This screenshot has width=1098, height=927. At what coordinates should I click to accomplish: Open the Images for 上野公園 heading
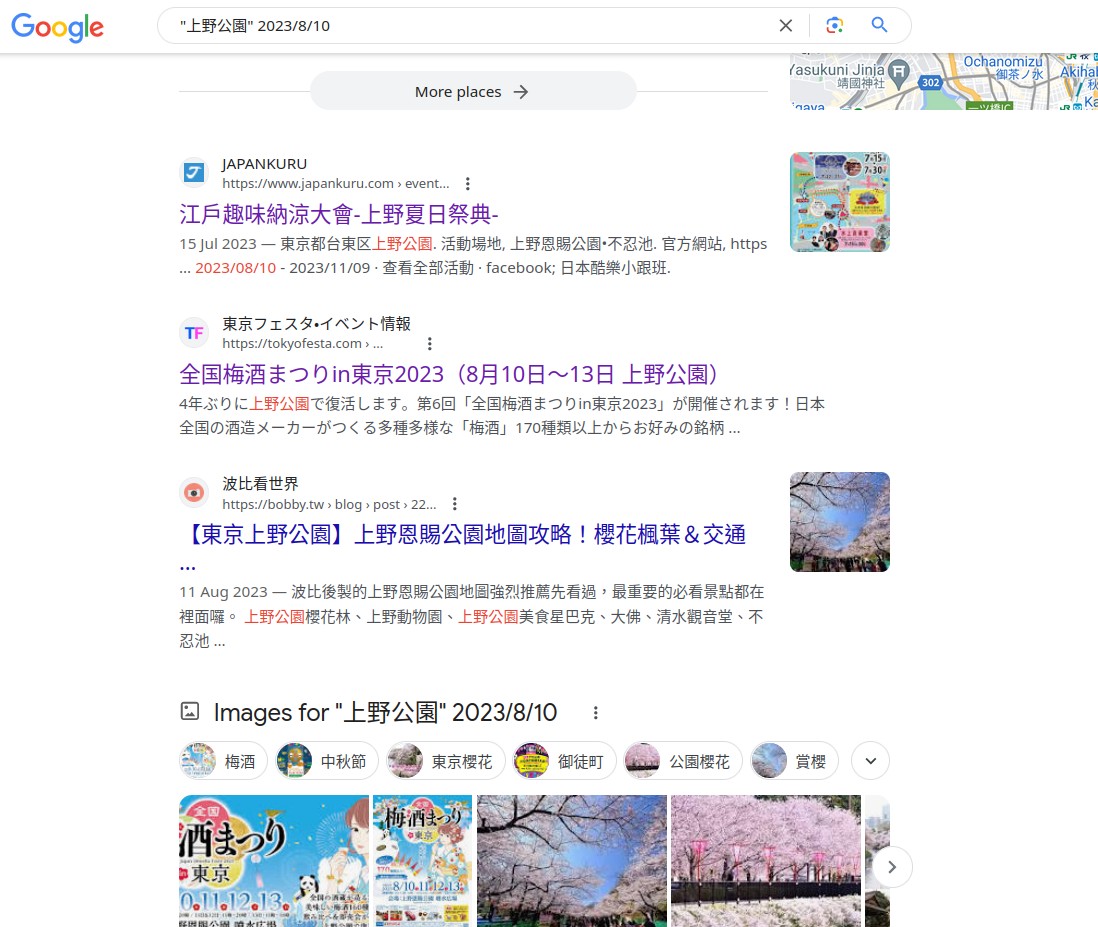(385, 712)
